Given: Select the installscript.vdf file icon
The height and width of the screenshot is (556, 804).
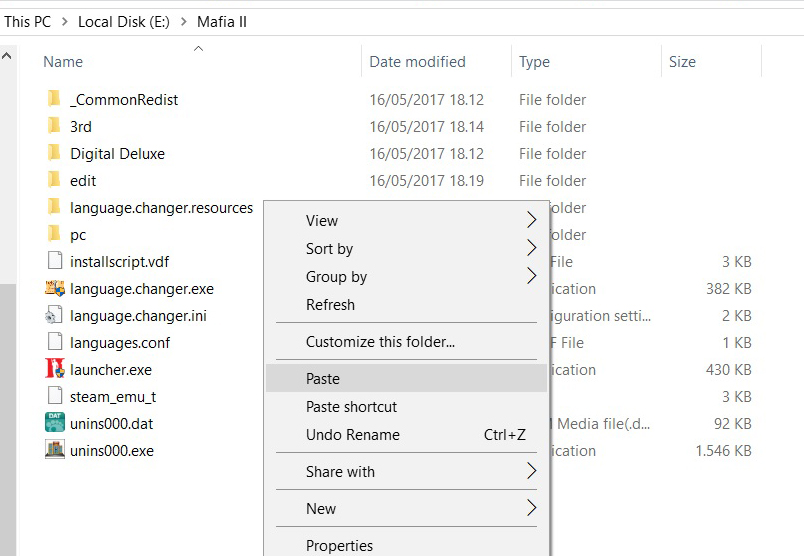Looking at the screenshot, I should pyautogui.click(x=54, y=262).
